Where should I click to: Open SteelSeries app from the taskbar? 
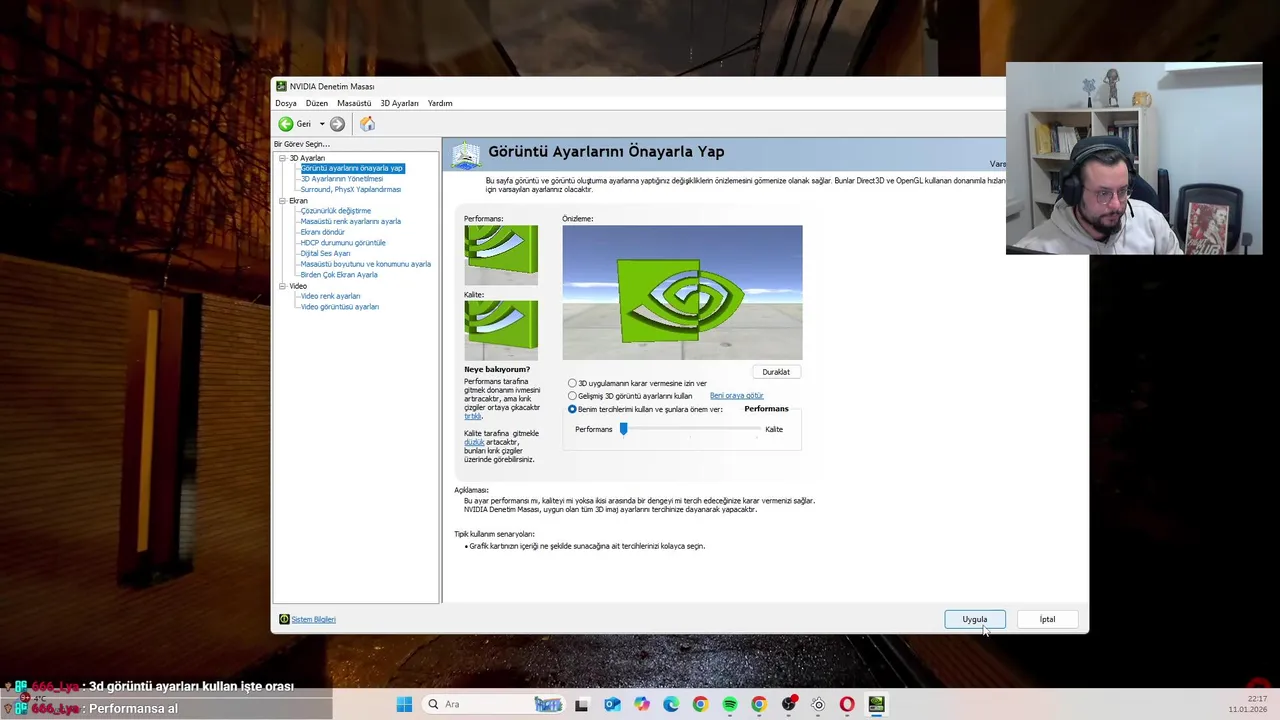[x=818, y=705]
